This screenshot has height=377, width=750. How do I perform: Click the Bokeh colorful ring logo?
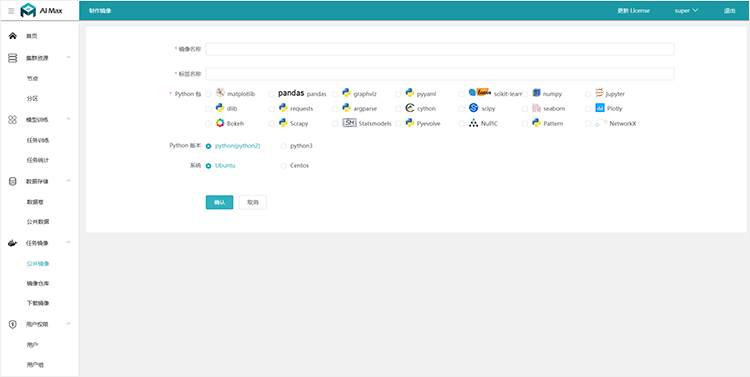pyautogui.click(x=220, y=122)
